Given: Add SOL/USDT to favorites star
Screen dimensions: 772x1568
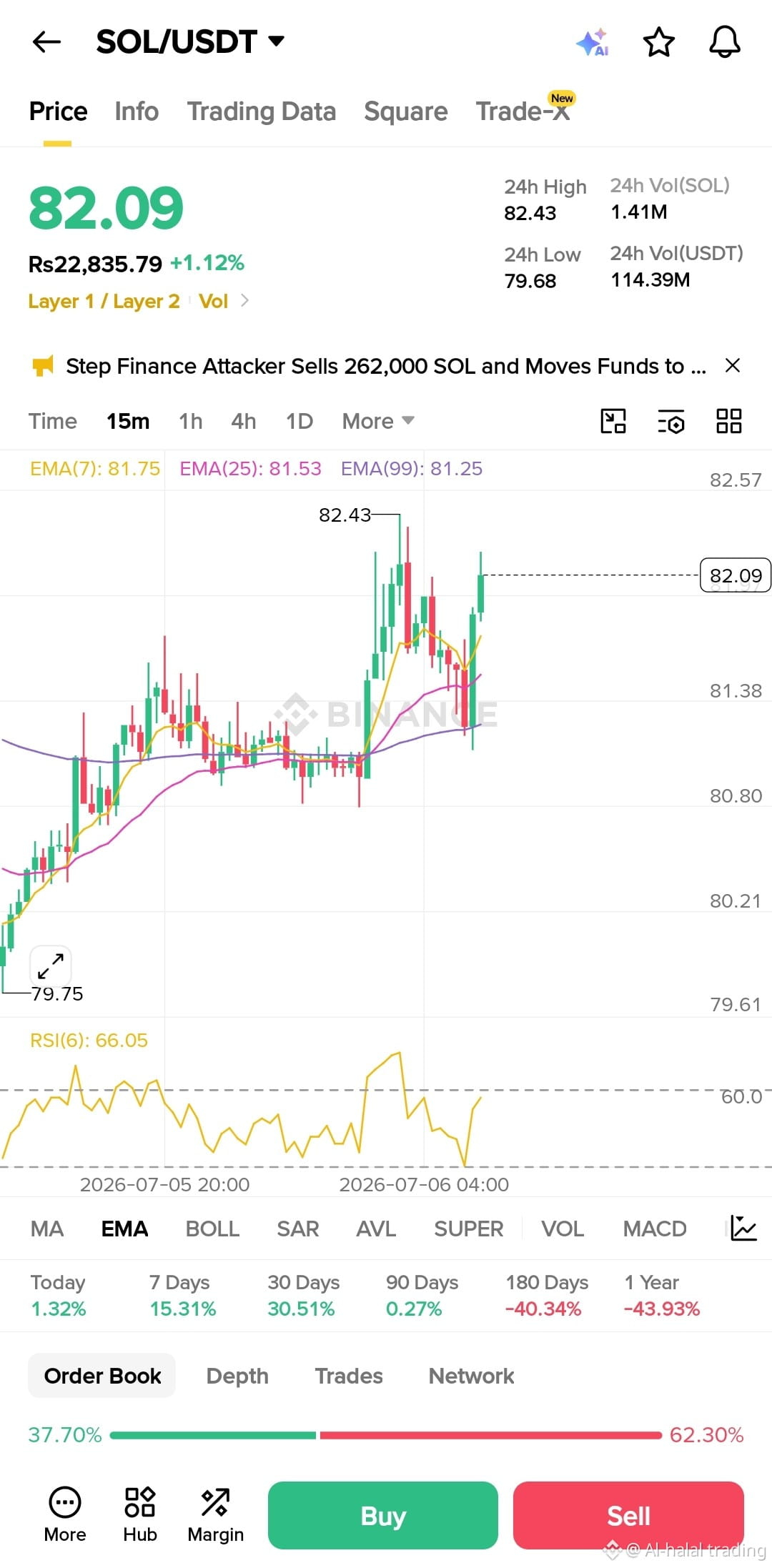Looking at the screenshot, I should [x=658, y=42].
